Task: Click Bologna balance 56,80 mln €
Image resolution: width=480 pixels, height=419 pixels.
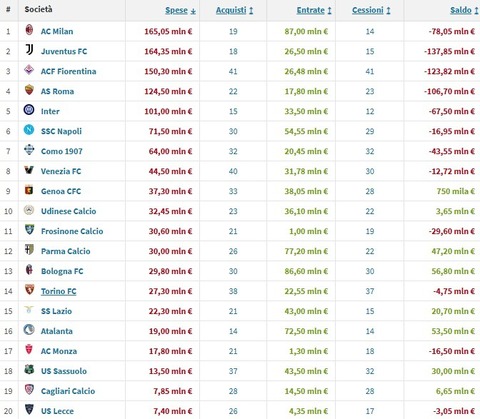Action: [453, 271]
